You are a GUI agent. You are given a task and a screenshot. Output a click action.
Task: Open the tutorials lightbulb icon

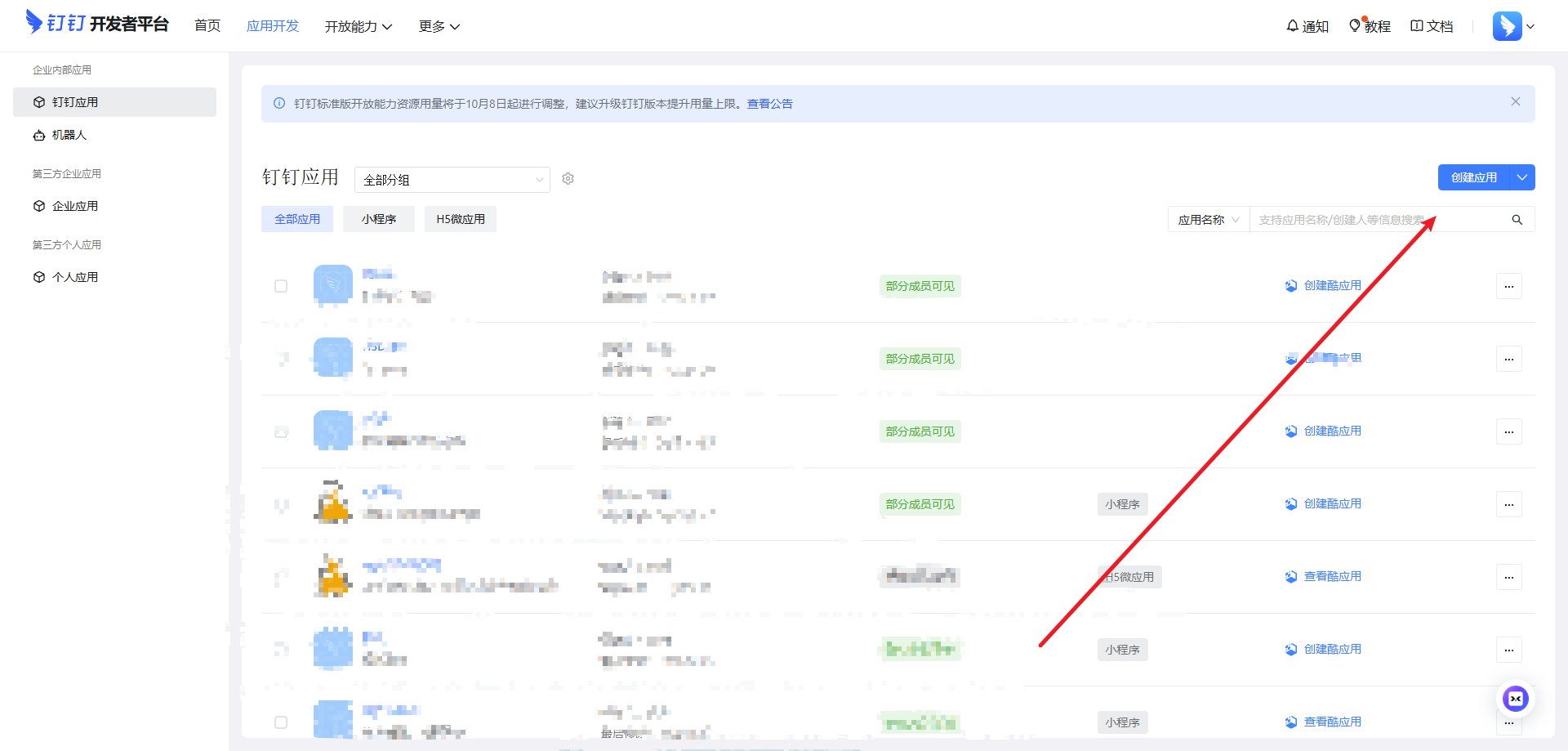click(x=1355, y=26)
